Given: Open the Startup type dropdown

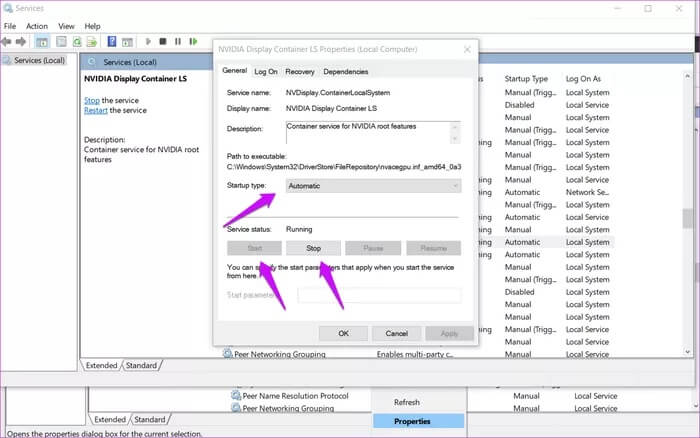Looking at the screenshot, I should (x=373, y=186).
